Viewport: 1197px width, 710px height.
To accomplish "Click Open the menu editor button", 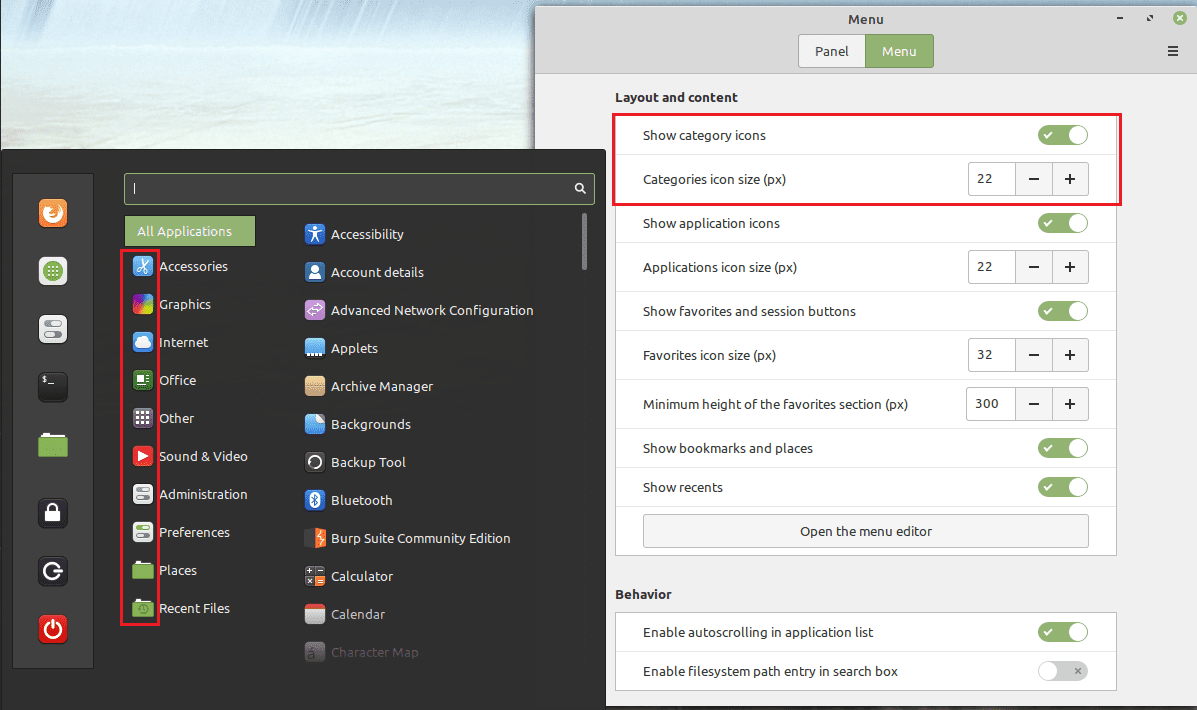I will (x=866, y=531).
